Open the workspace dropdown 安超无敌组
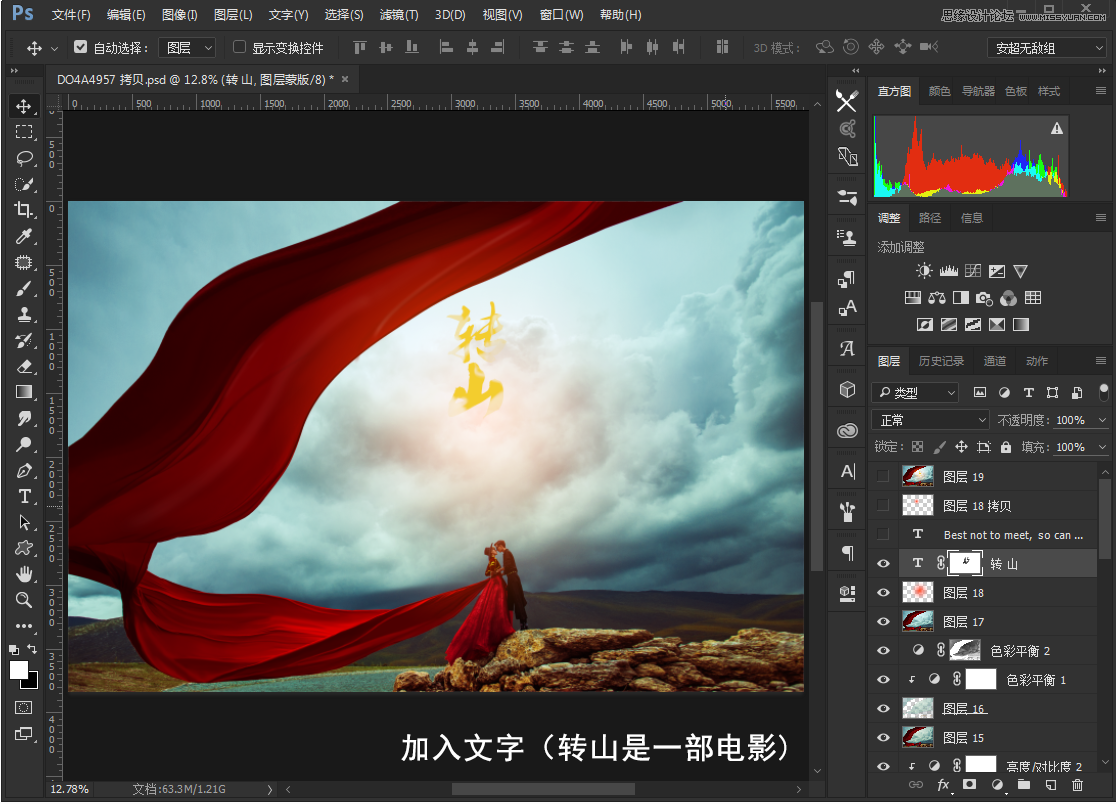The width and height of the screenshot is (1116, 804). point(1046,48)
